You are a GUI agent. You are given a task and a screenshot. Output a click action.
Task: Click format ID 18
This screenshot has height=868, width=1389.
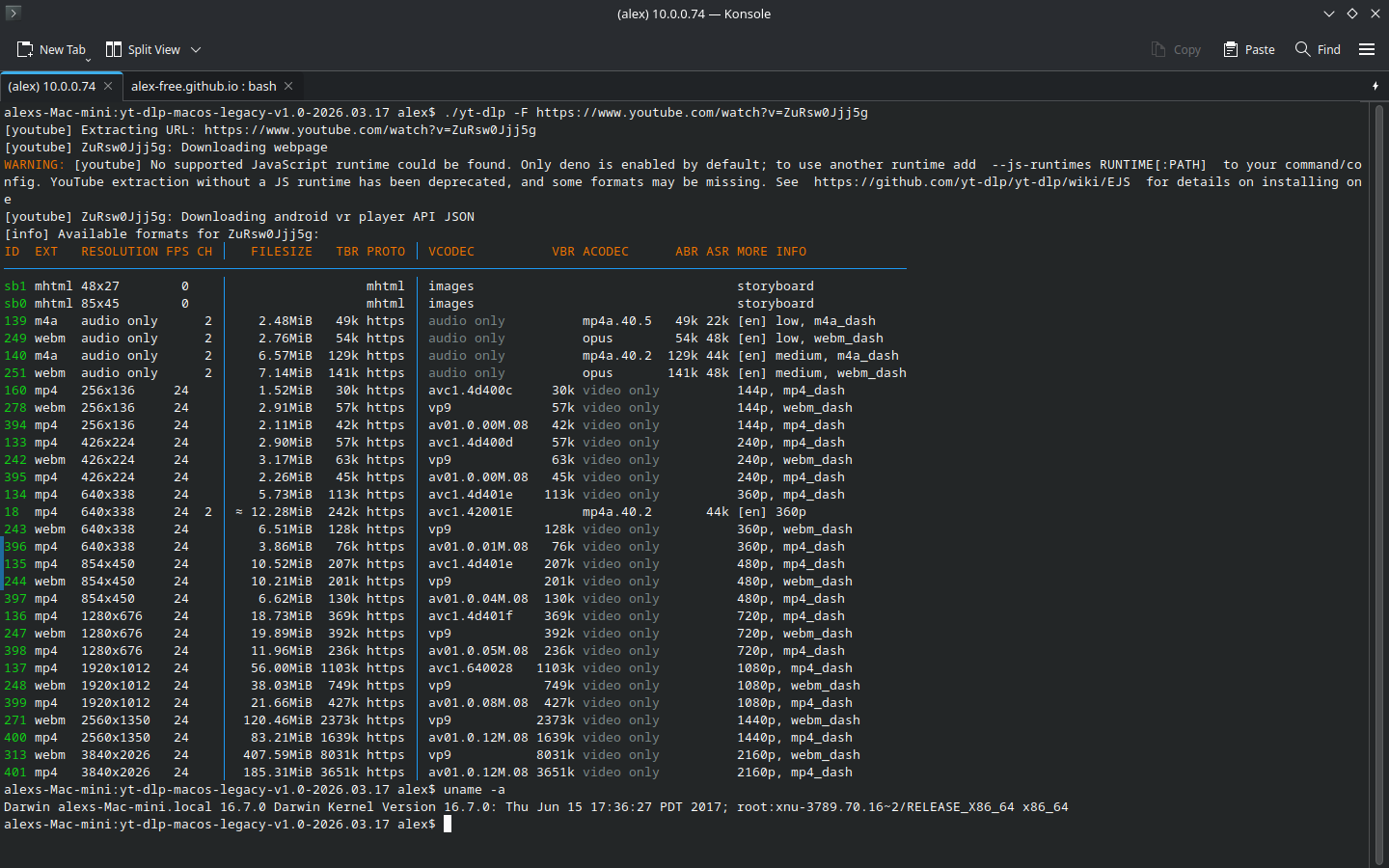12,512
